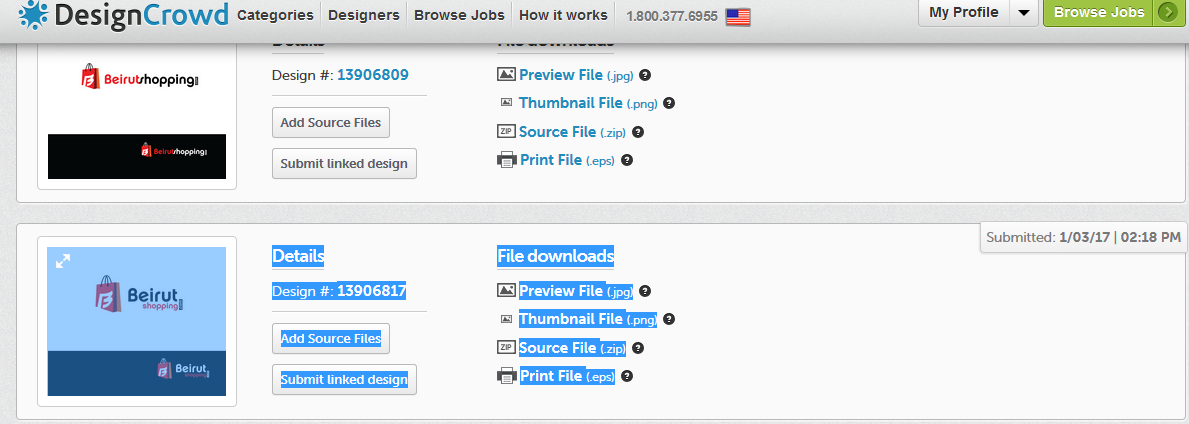
Task: Download Print File (.eps) of design 13906809
Action: [567, 160]
